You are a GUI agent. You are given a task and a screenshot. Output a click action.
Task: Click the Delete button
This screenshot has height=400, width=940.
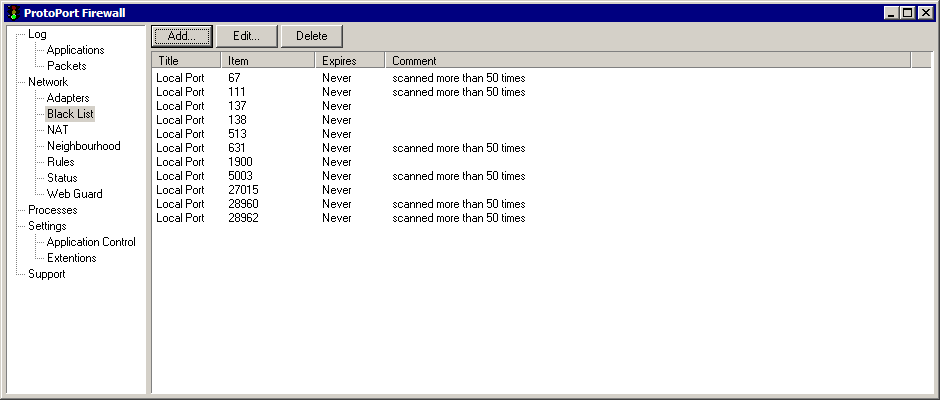click(x=311, y=36)
